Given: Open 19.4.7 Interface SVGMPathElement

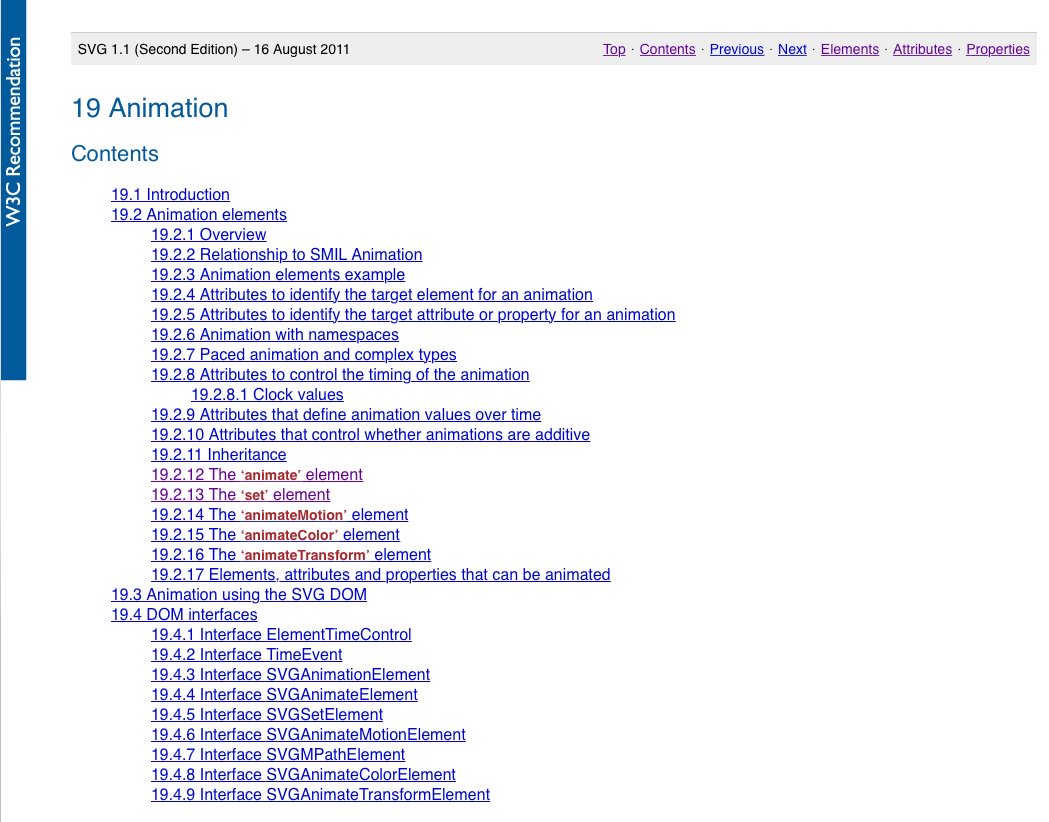Looking at the screenshot, I should [278, 755].
